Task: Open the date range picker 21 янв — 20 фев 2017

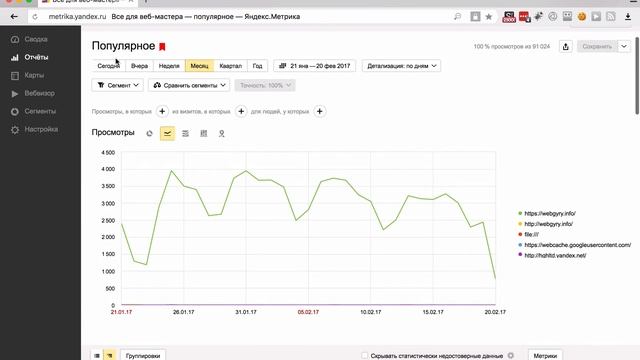Action: point(314,66)
